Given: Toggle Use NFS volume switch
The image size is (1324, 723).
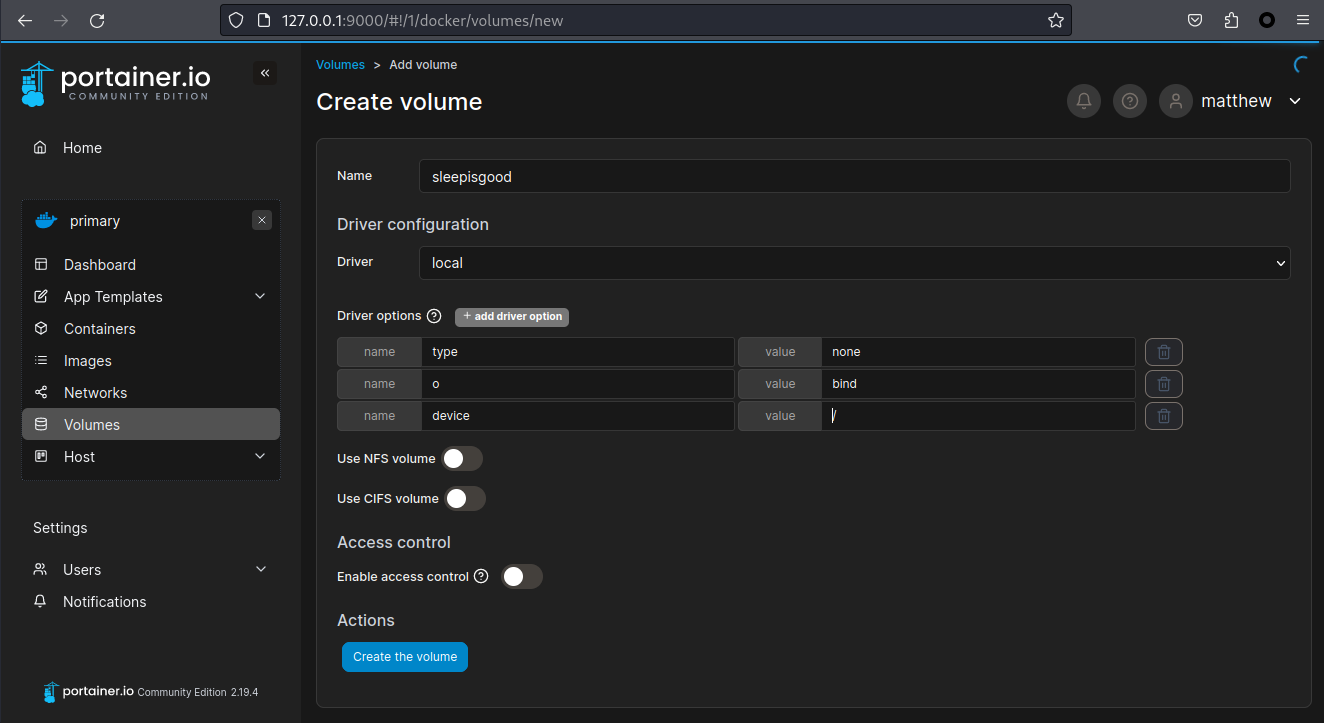Looking at the screenshot, I should [462, 459].
